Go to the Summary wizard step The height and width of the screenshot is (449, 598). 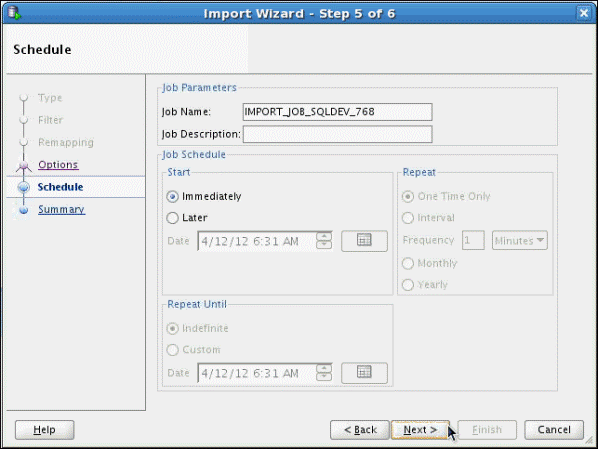(61, 209)
